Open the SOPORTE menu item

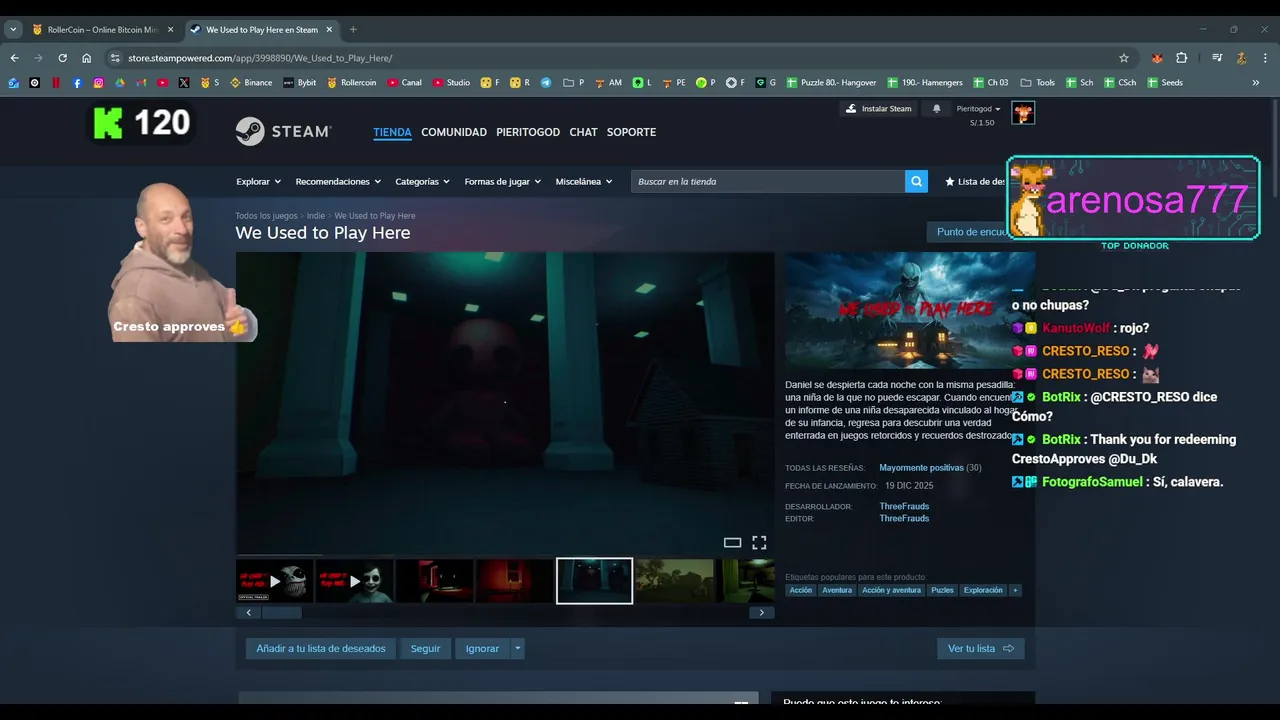tap(631, 132)
